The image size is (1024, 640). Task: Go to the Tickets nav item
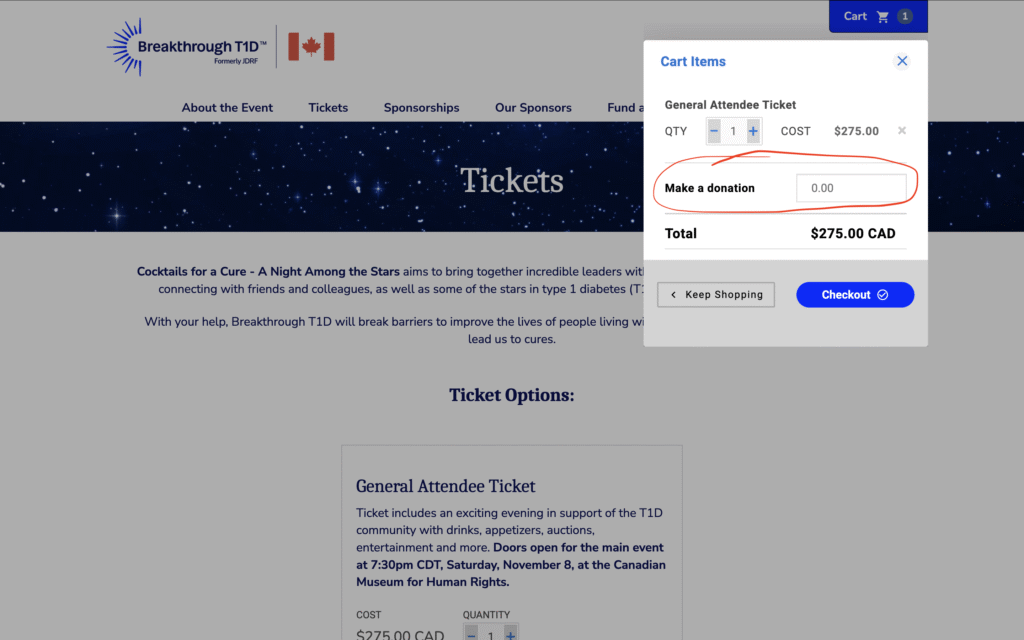coord(328,108)
